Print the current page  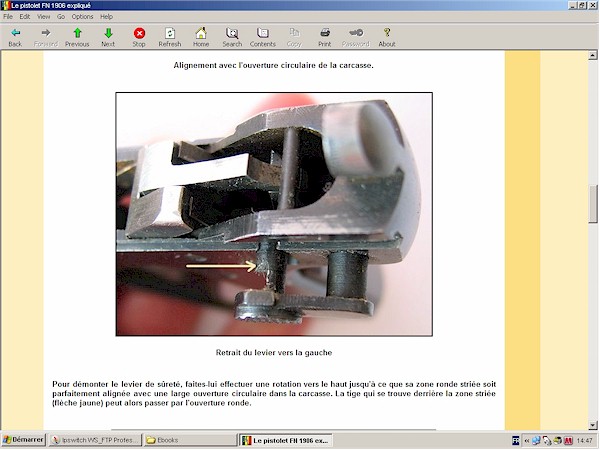point(324,37)
